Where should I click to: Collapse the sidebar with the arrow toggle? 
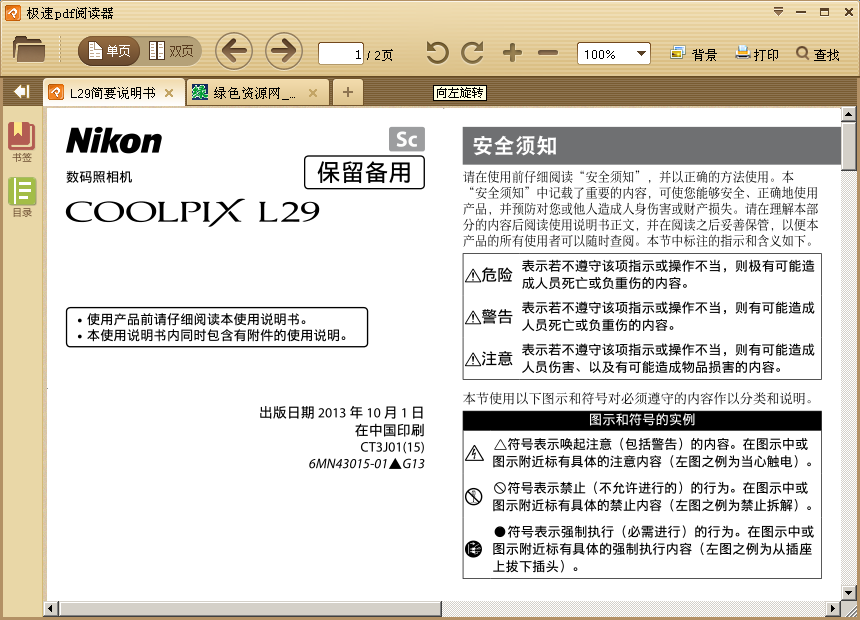(x=20, y=91)
